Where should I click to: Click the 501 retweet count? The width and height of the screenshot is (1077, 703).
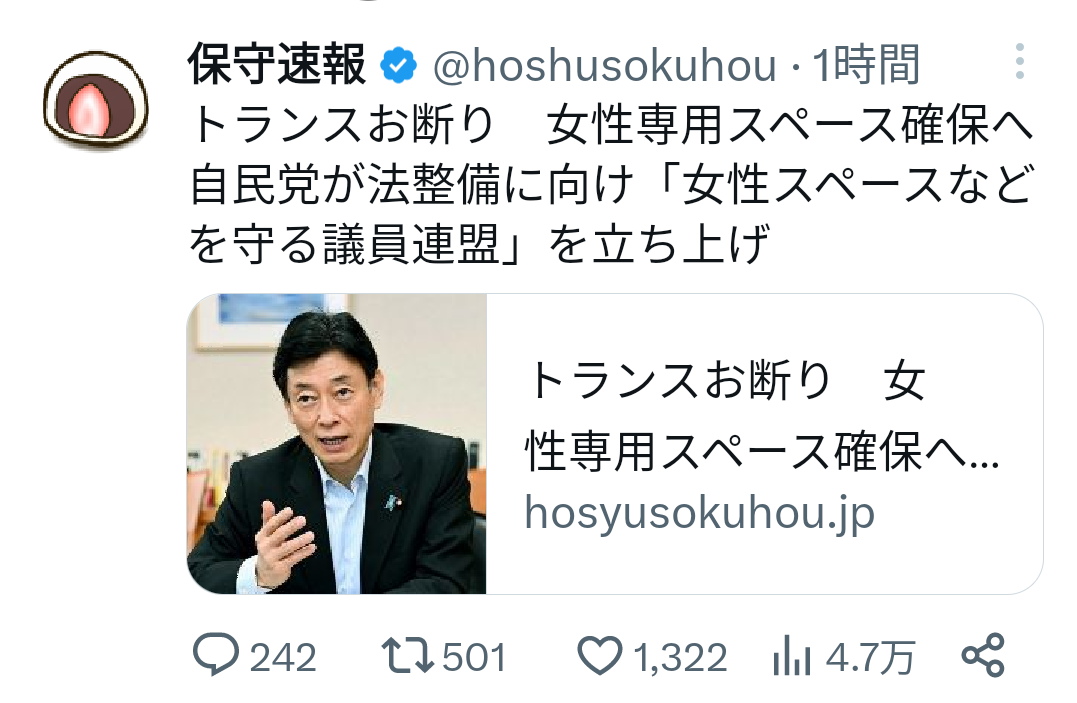point(474,657)
